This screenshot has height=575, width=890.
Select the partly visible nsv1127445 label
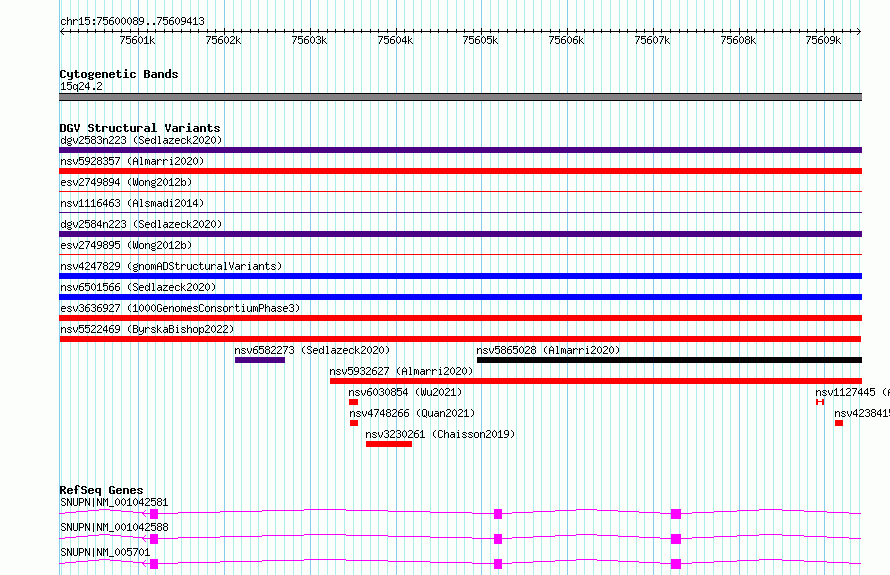coord(852,392)
